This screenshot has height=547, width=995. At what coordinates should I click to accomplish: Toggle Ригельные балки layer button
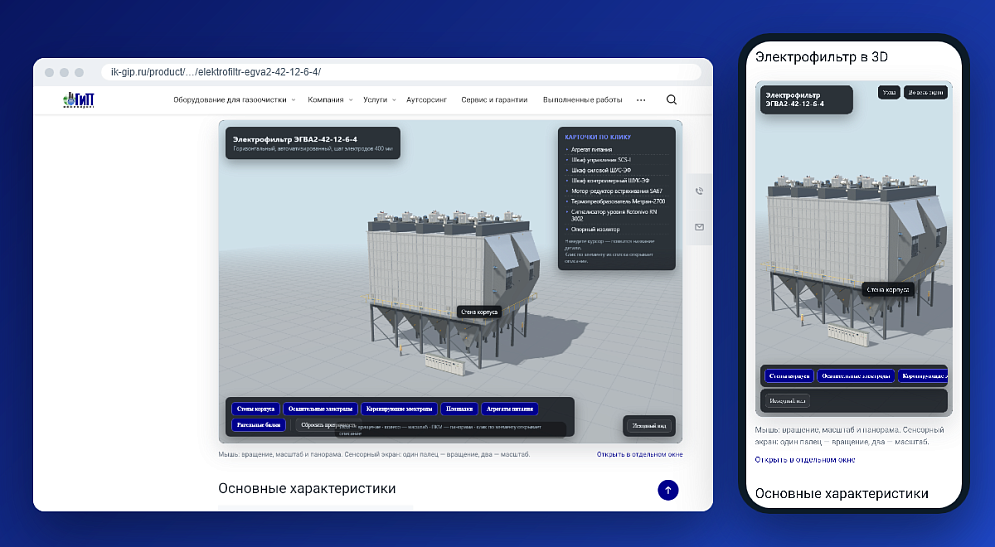[x=258, y=425]
